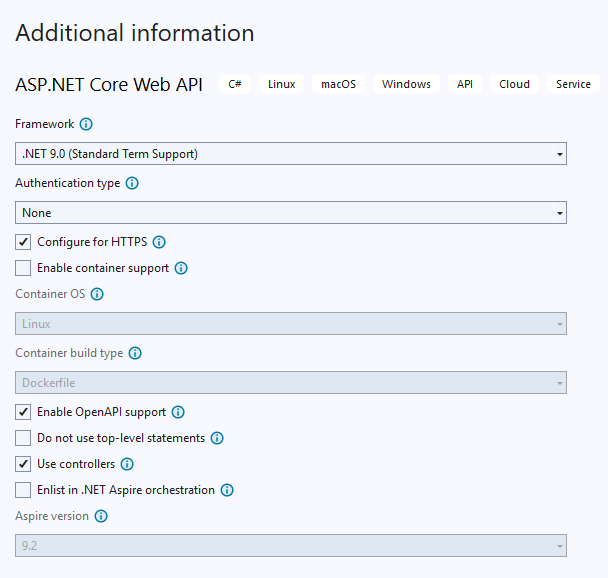Click the API tag
608x578 pixels.
tap(465, 84)
